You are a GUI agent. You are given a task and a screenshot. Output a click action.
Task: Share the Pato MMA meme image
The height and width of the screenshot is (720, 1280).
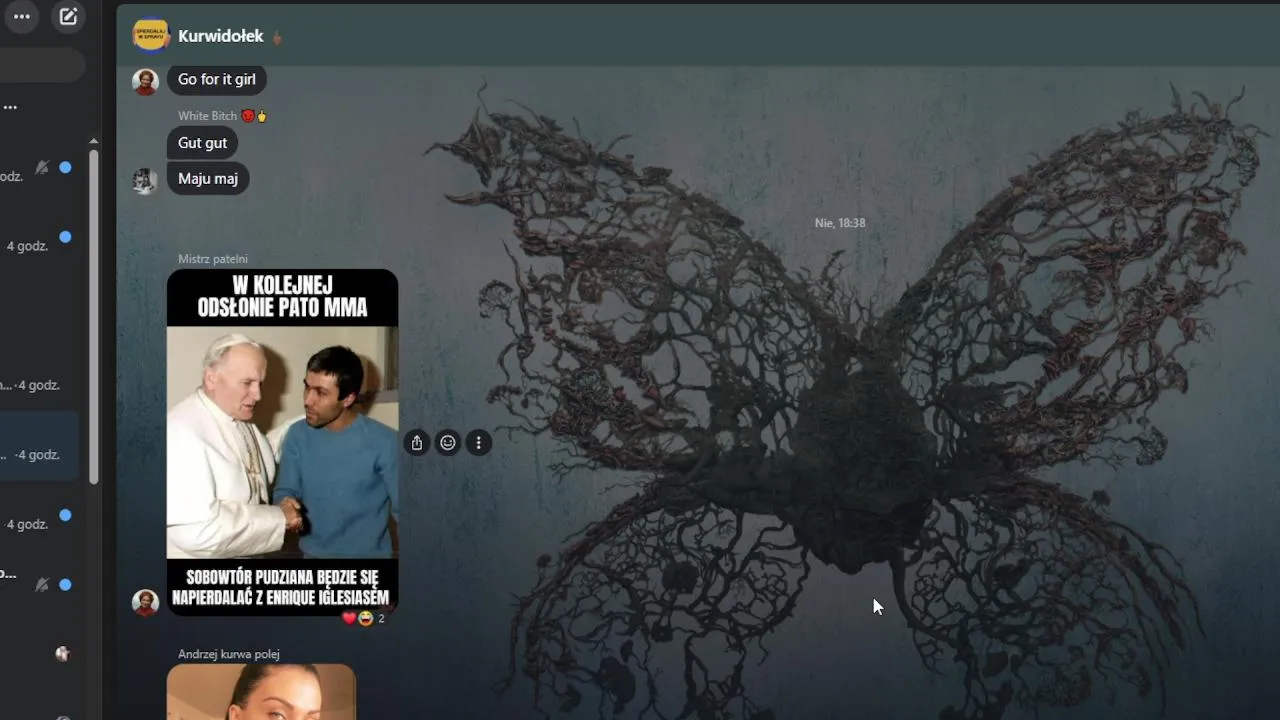coord(417,443)
